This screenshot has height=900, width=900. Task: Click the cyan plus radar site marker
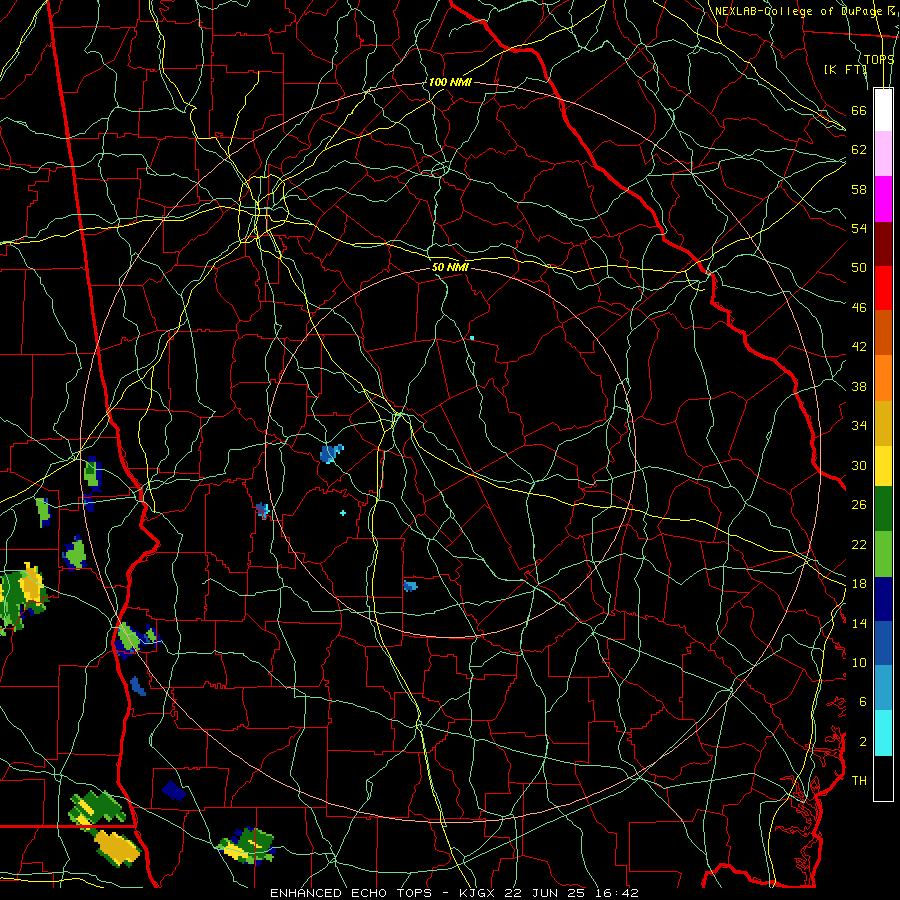tap(343, 513)
